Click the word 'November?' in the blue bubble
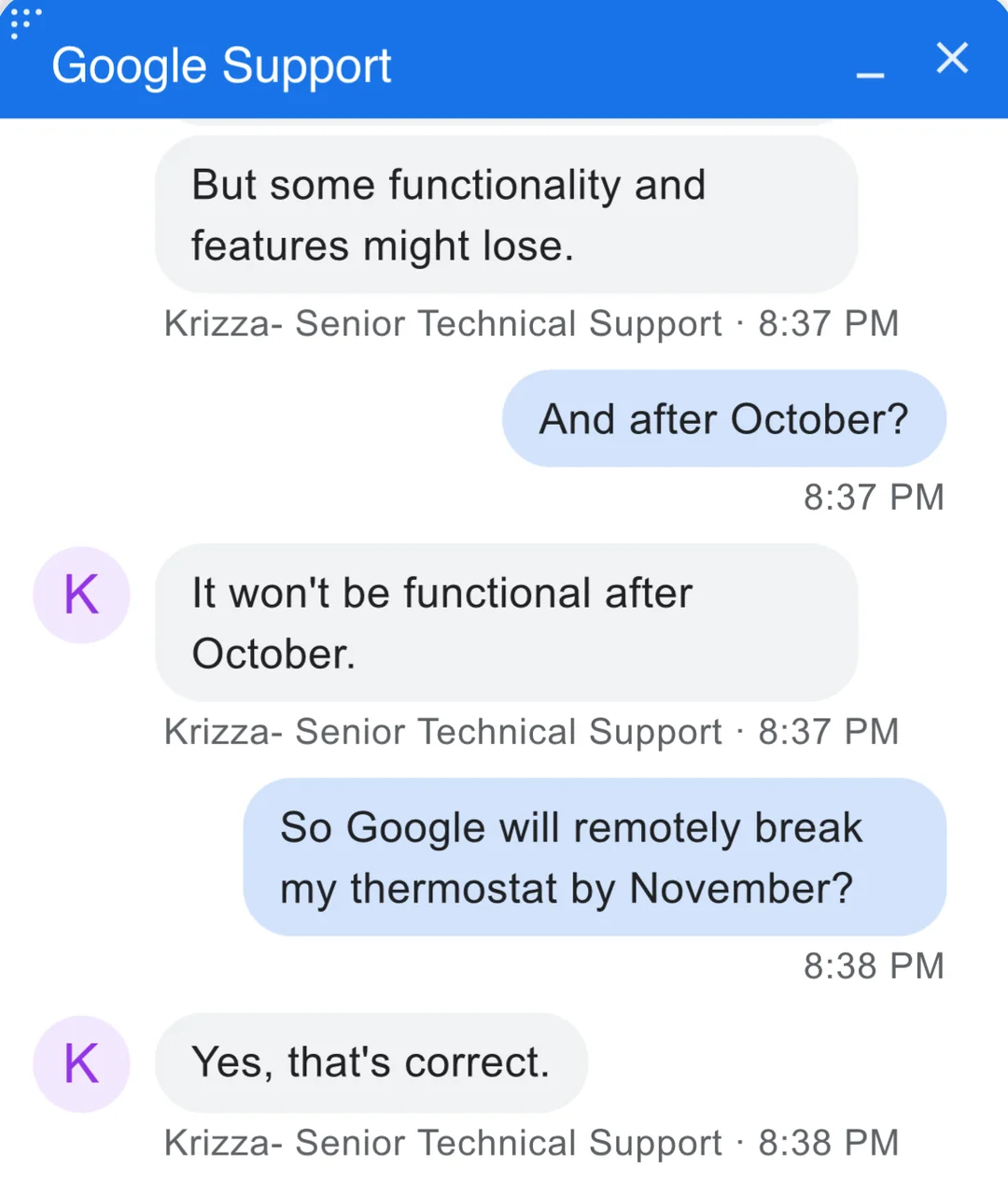Image resolution: width=1008 pixels, height=1181 pixels. 741,888
